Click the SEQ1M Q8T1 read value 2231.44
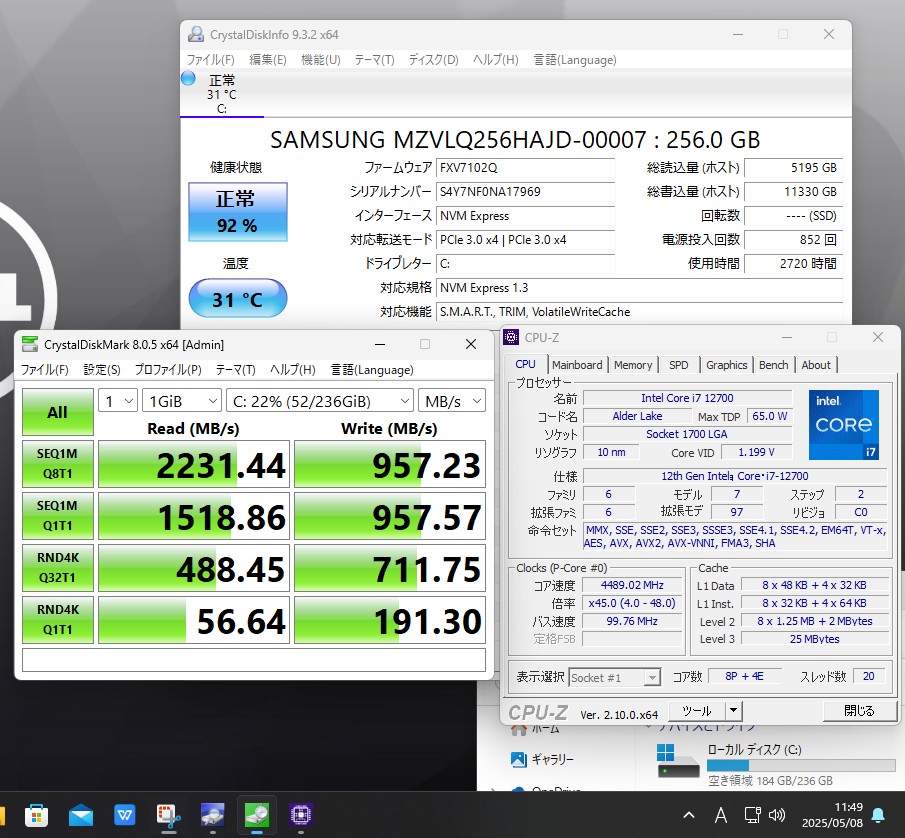Viewport: 905px width, 838px height. coord(194,464)
